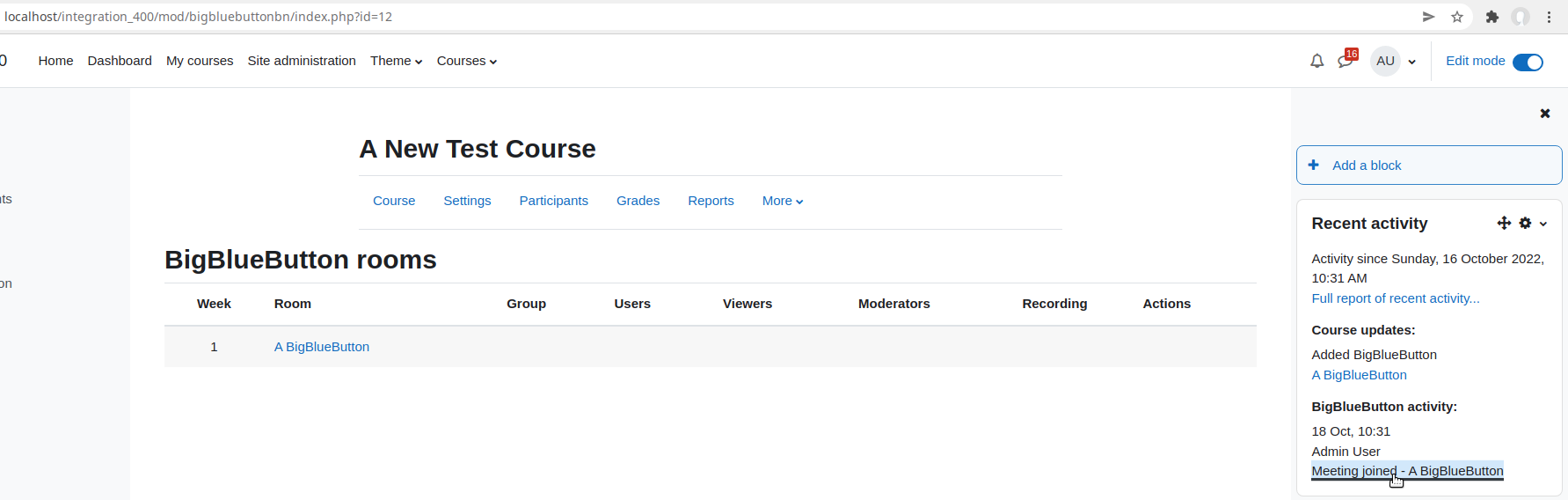Select the Reports tab
Image resolution: width=1568 pixels, height=500 pixels.
pos(711,201)
